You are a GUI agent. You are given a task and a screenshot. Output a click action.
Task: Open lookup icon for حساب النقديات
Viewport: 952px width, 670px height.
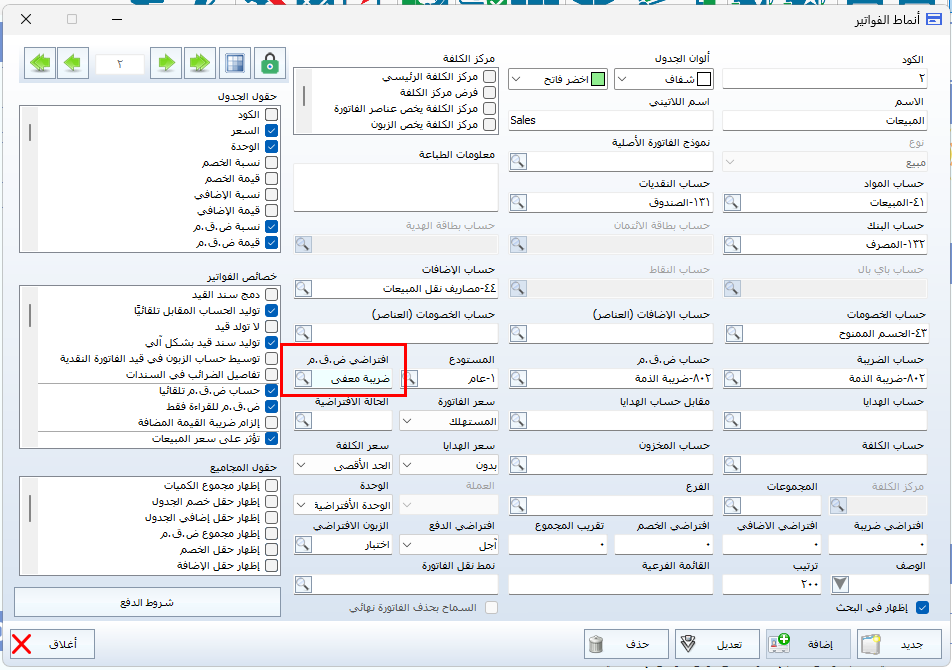(x=518, y=202)
